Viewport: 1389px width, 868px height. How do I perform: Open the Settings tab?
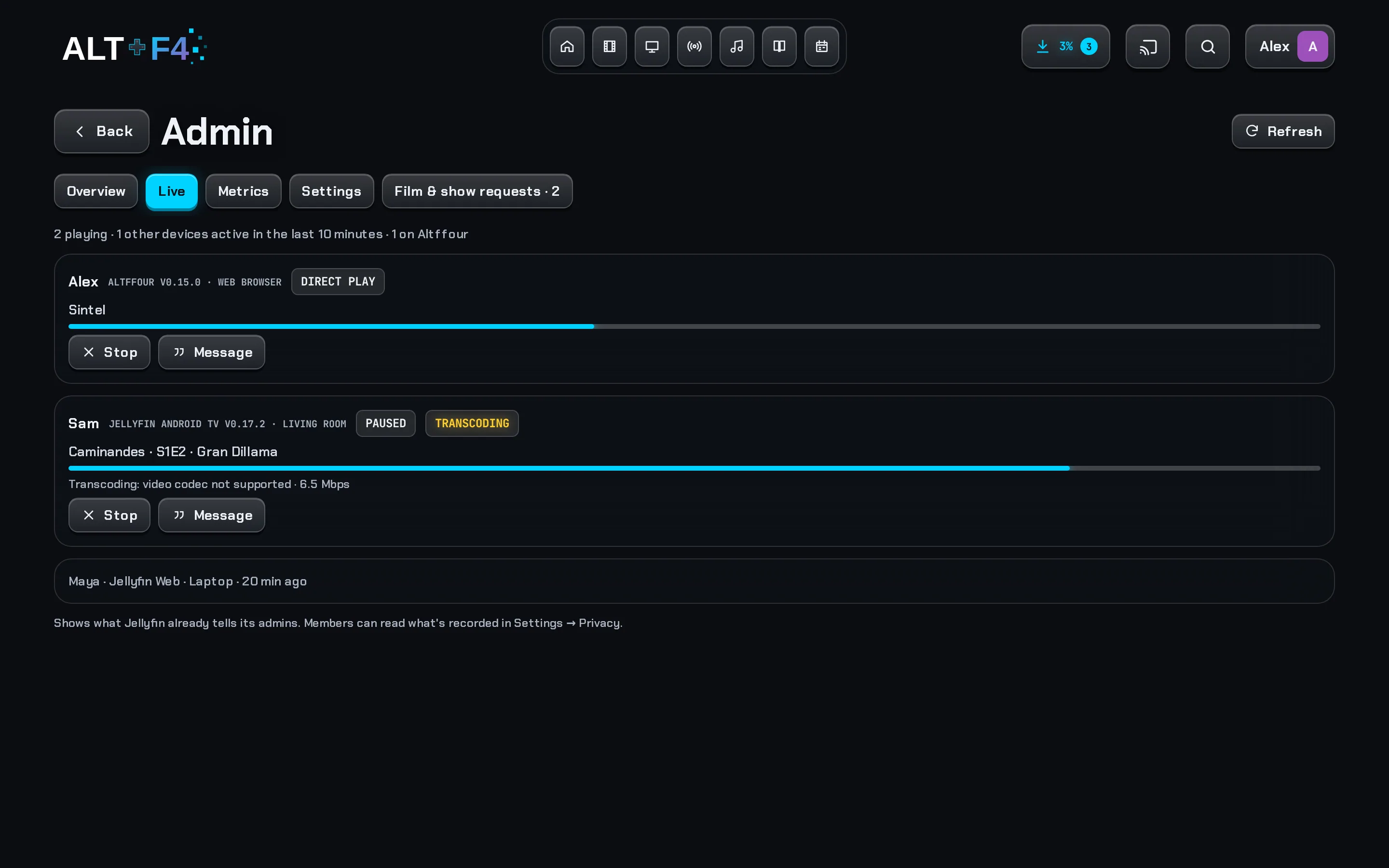pyautogui.click(x=331, y=191)
